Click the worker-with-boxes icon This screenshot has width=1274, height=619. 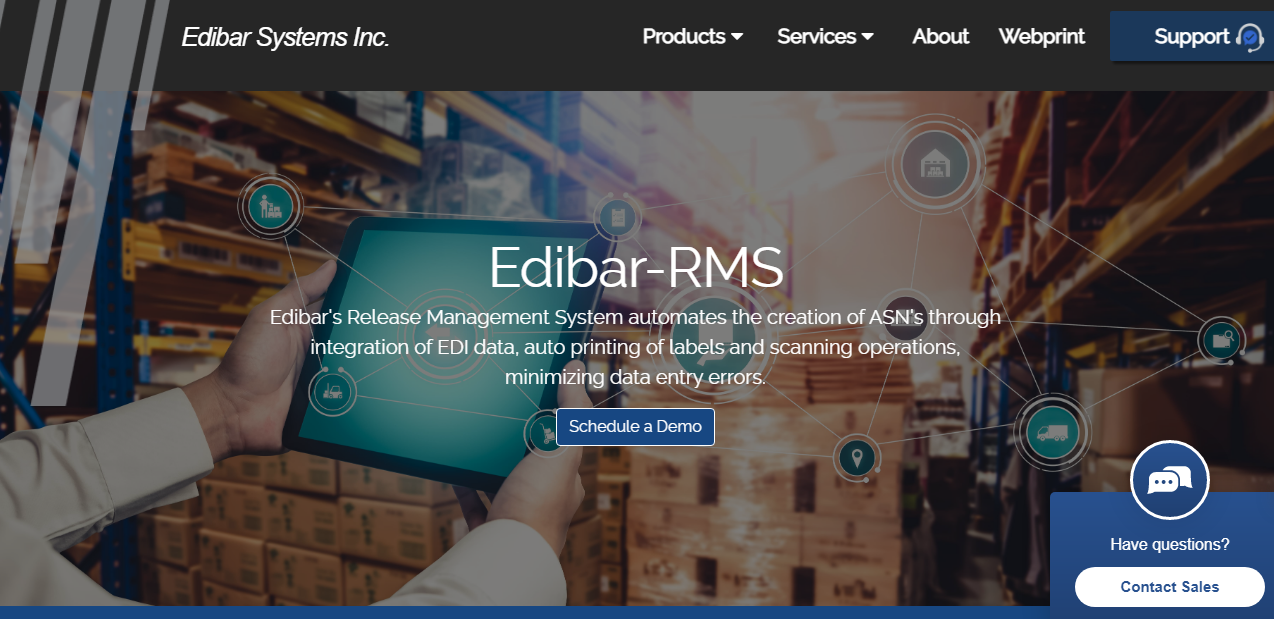(270, 206)
